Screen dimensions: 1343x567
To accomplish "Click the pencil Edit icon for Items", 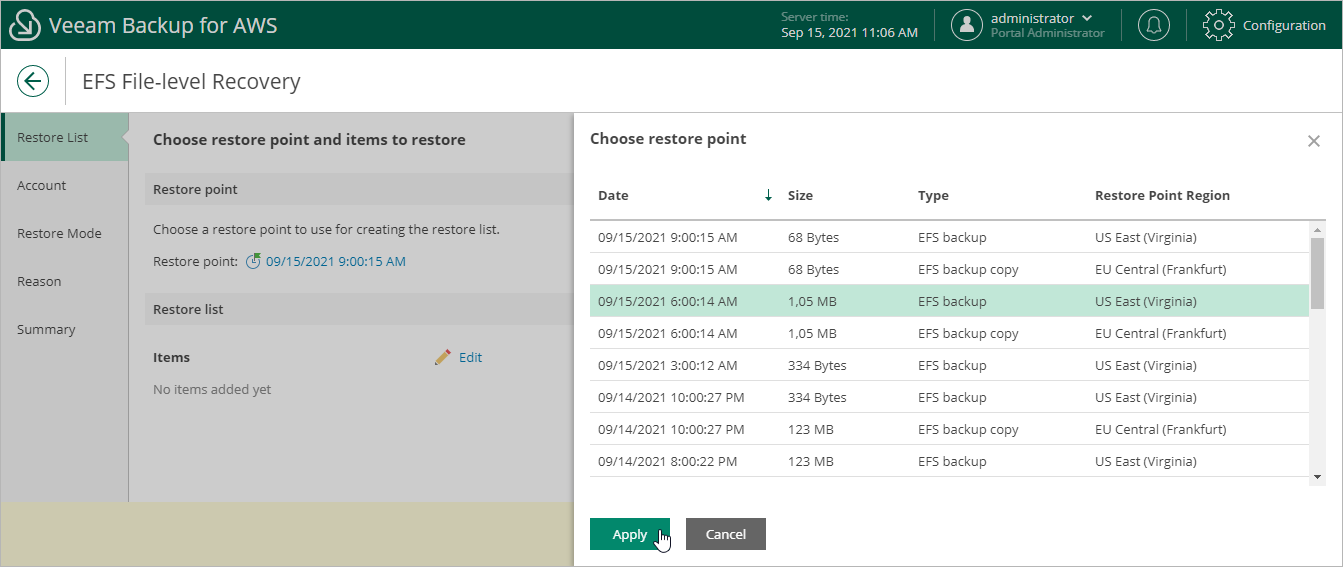I will pyautogui.click(x=443, y=357).
